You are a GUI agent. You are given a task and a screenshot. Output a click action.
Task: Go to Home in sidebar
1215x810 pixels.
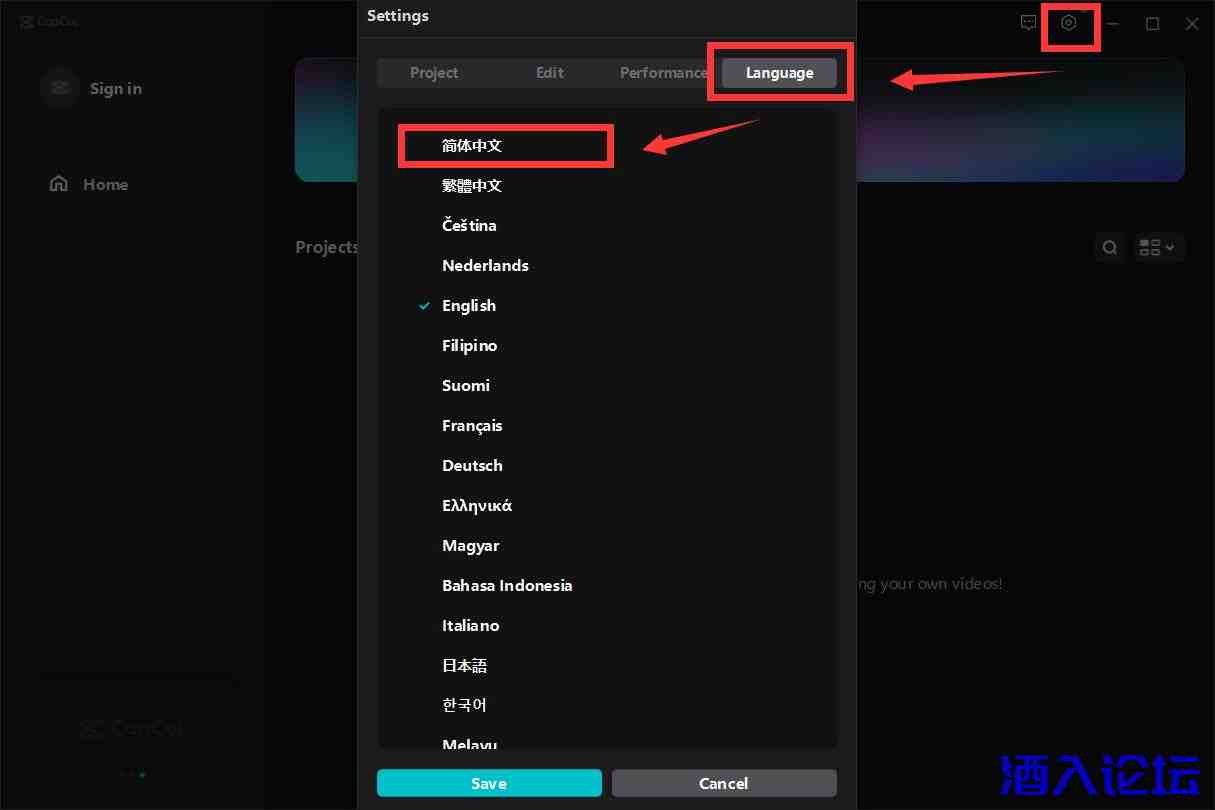105,184
